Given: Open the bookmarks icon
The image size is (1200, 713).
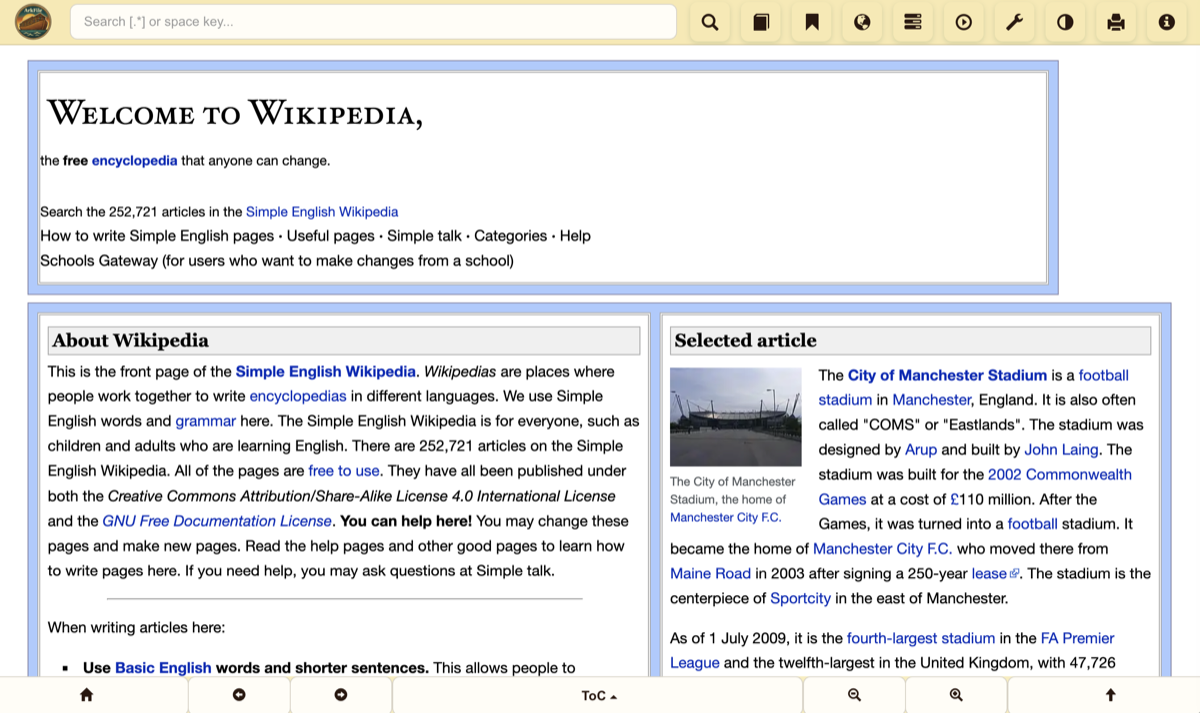Looking at the screenshot, I should pyautogui.click(x=812, y=22).
